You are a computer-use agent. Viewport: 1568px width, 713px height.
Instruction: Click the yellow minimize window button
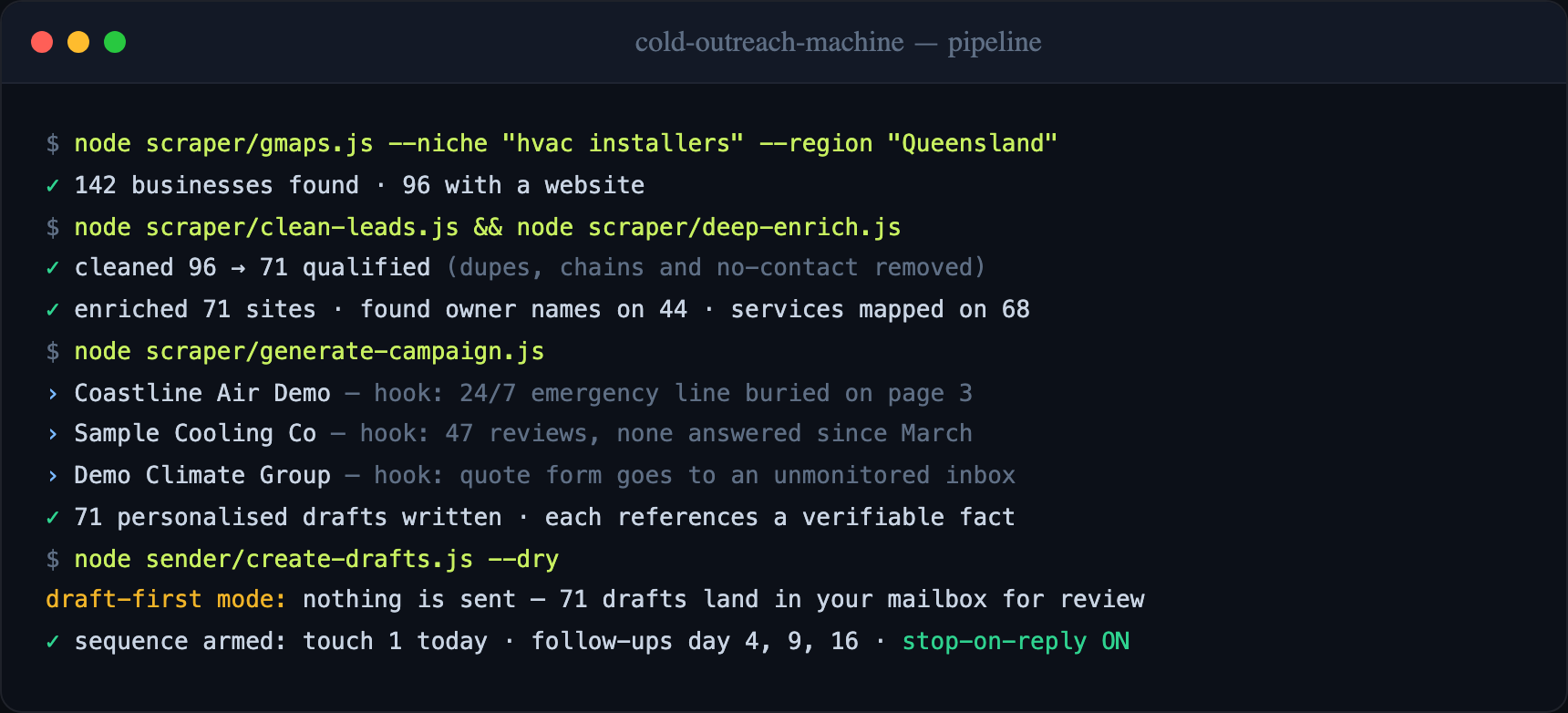[x=78, y=42]
